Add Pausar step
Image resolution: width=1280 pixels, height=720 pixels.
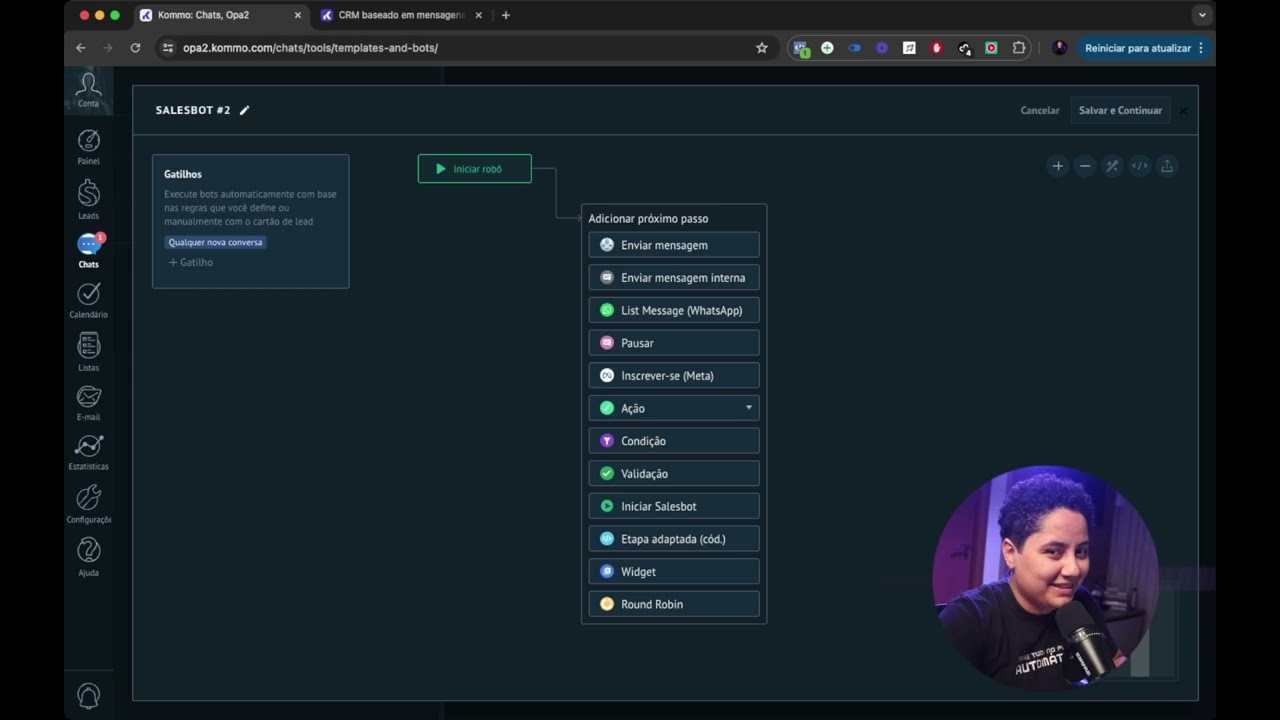[674, 343]
